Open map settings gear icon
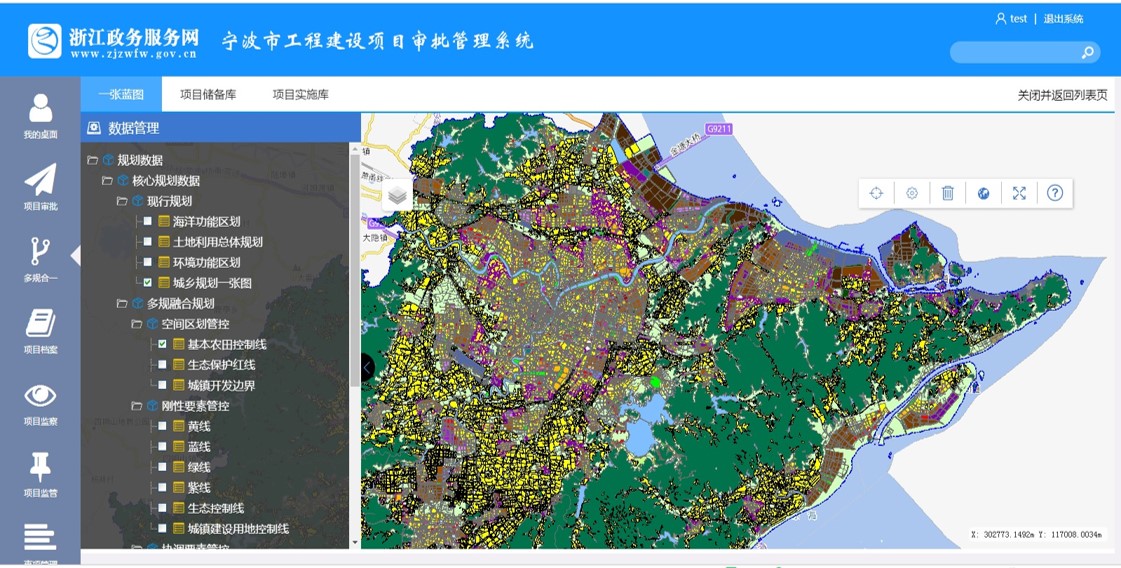 [x=912, y=193]
